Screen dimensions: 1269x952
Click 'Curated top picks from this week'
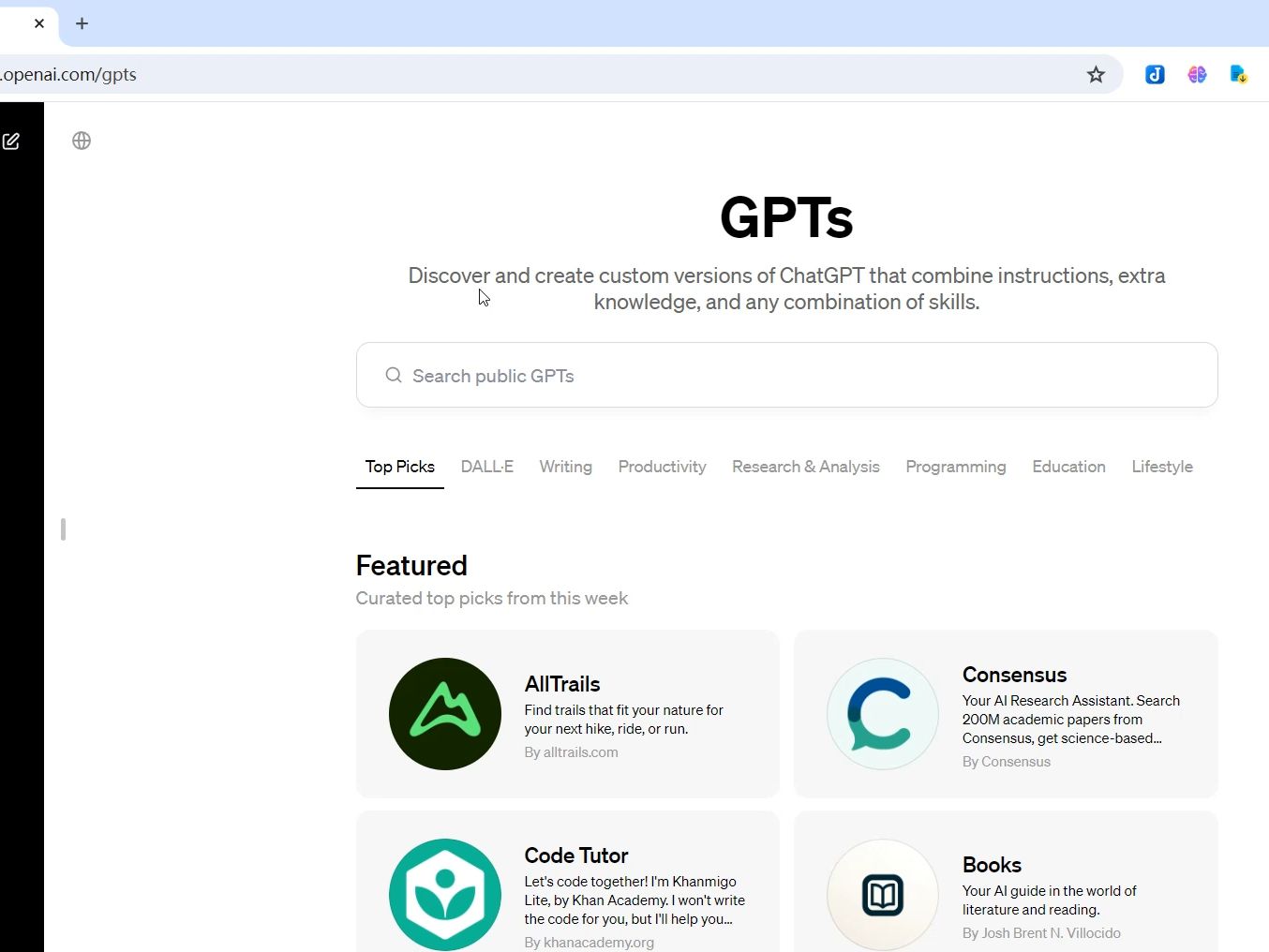click(492, 599)
